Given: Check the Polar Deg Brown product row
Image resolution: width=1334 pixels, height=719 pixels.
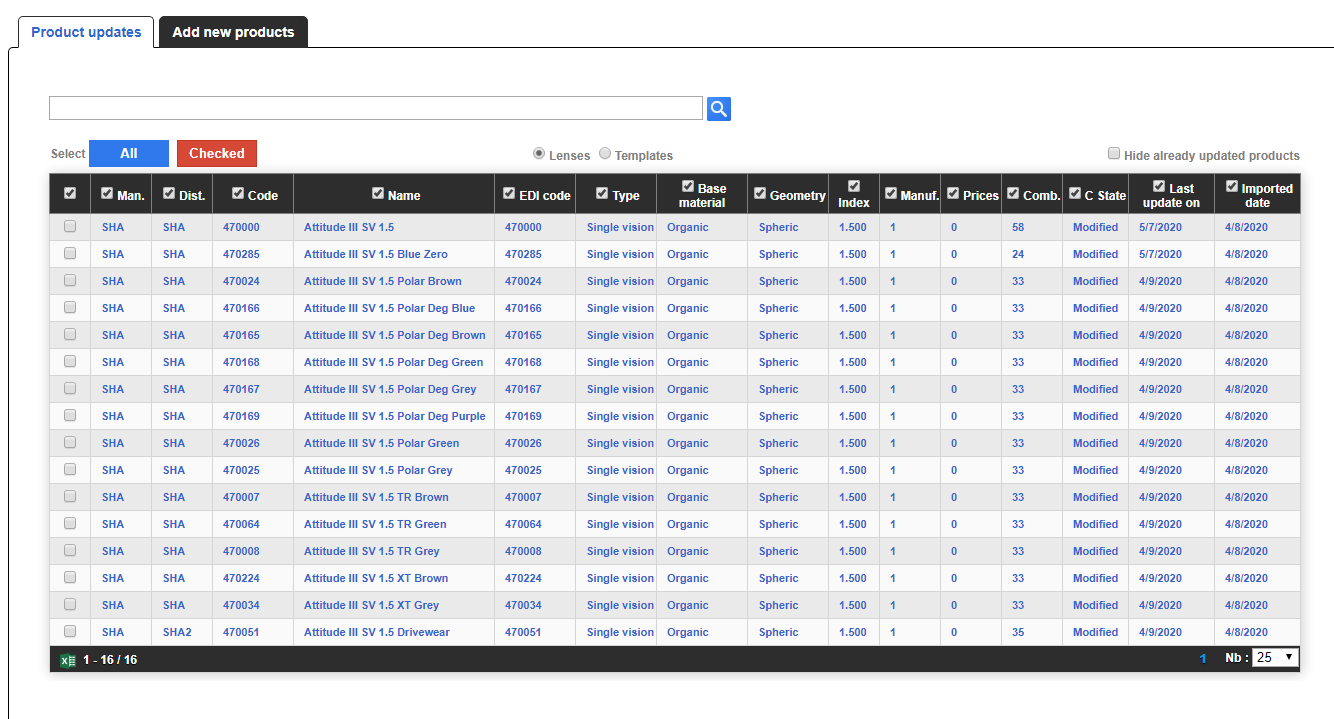Looking at the screenshot, I should click(70, 335).
